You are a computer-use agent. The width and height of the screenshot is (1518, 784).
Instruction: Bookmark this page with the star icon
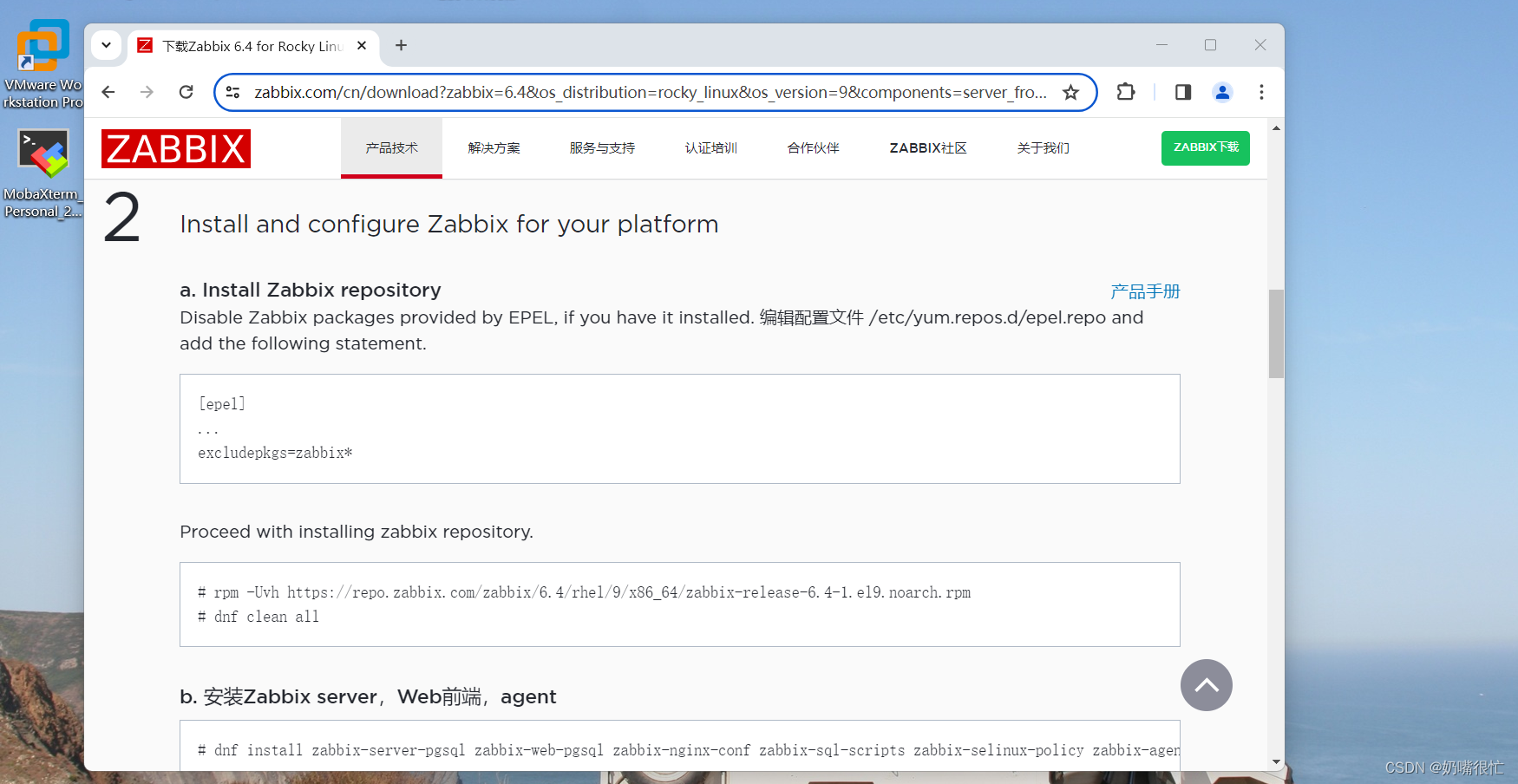tap(1071, 92)
